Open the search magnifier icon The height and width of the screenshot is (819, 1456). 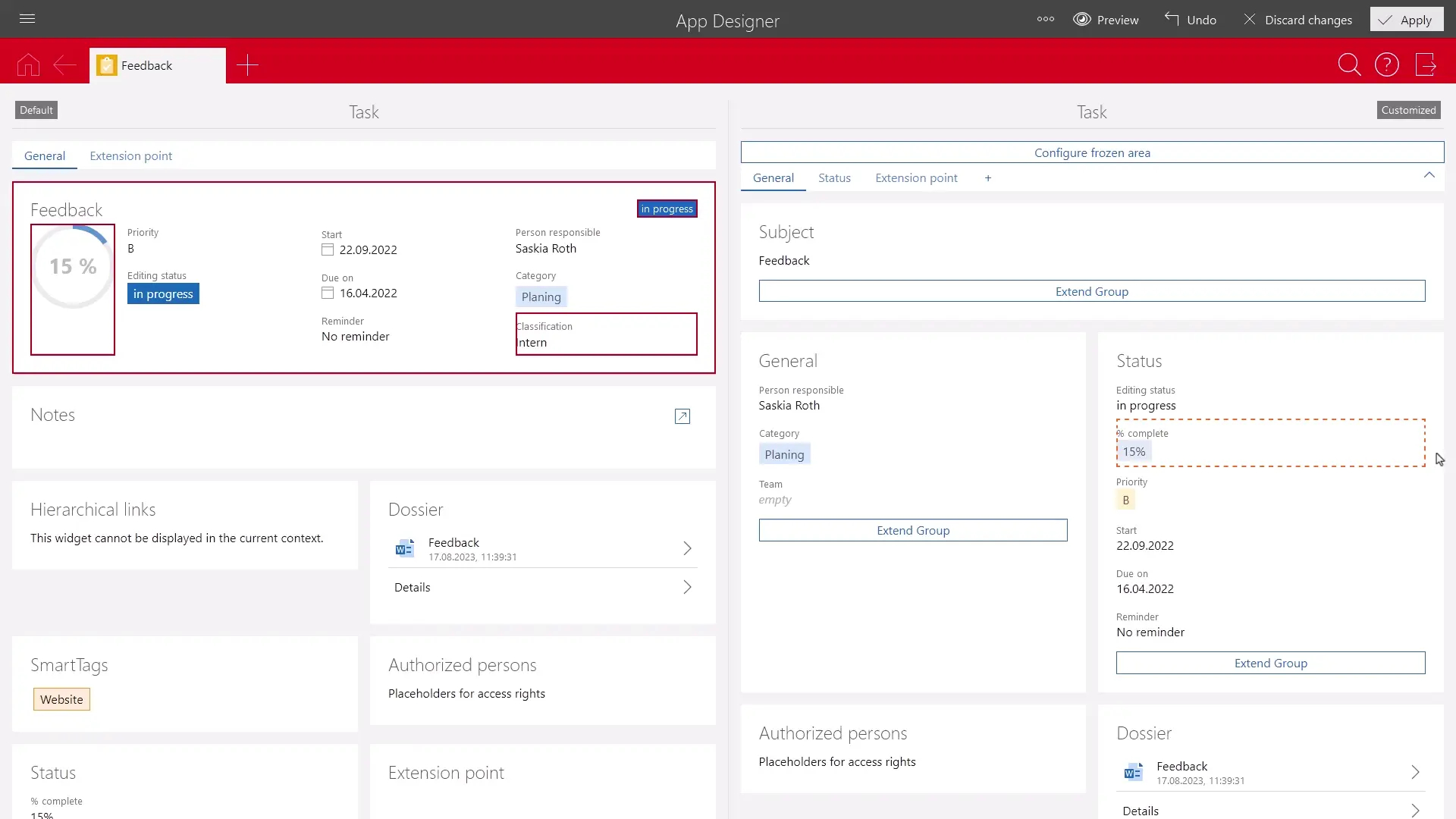pos(1349,65)
